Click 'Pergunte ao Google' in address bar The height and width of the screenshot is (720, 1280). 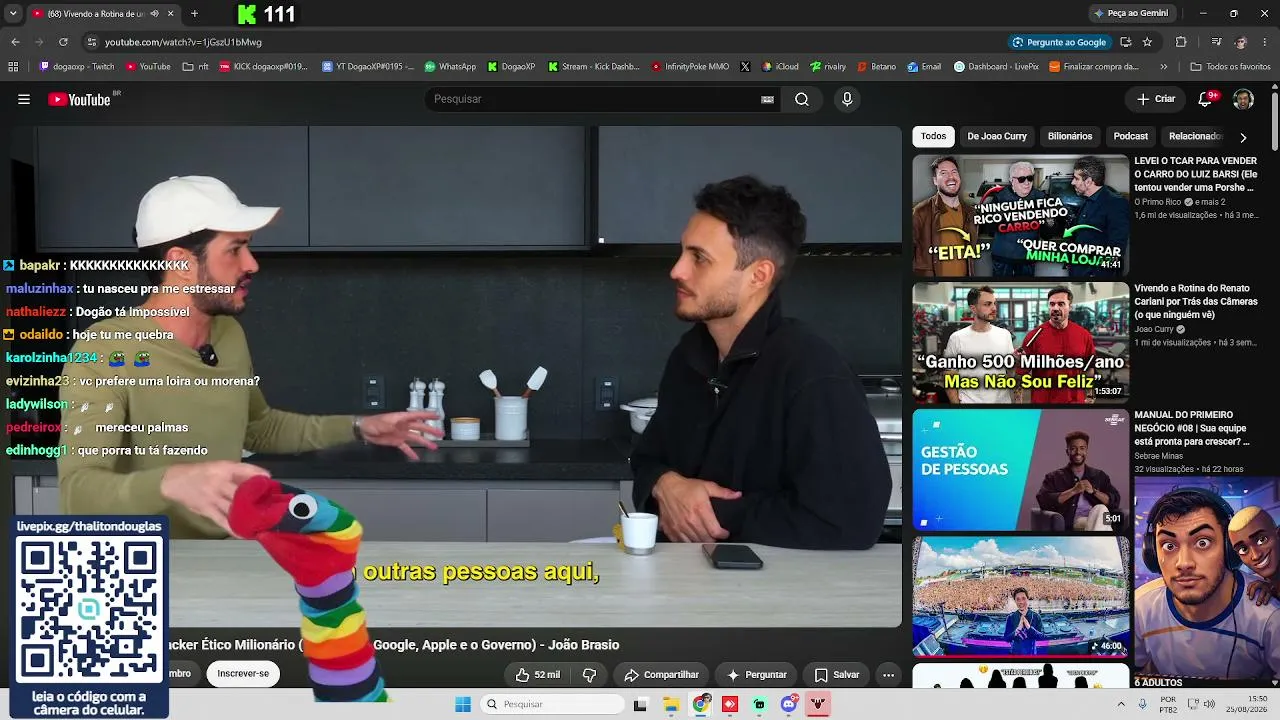1059,42
